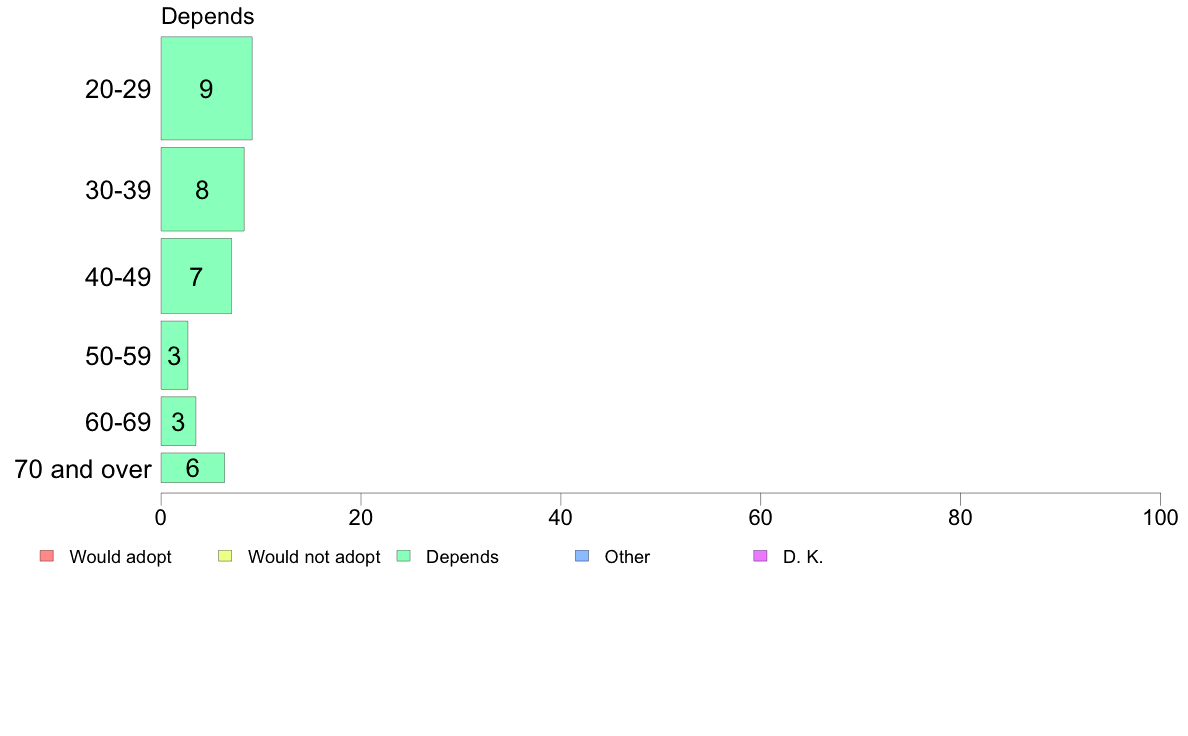Click the D. K. legend label text
This screenshot has height=736, width=1188.
point(803,557)
